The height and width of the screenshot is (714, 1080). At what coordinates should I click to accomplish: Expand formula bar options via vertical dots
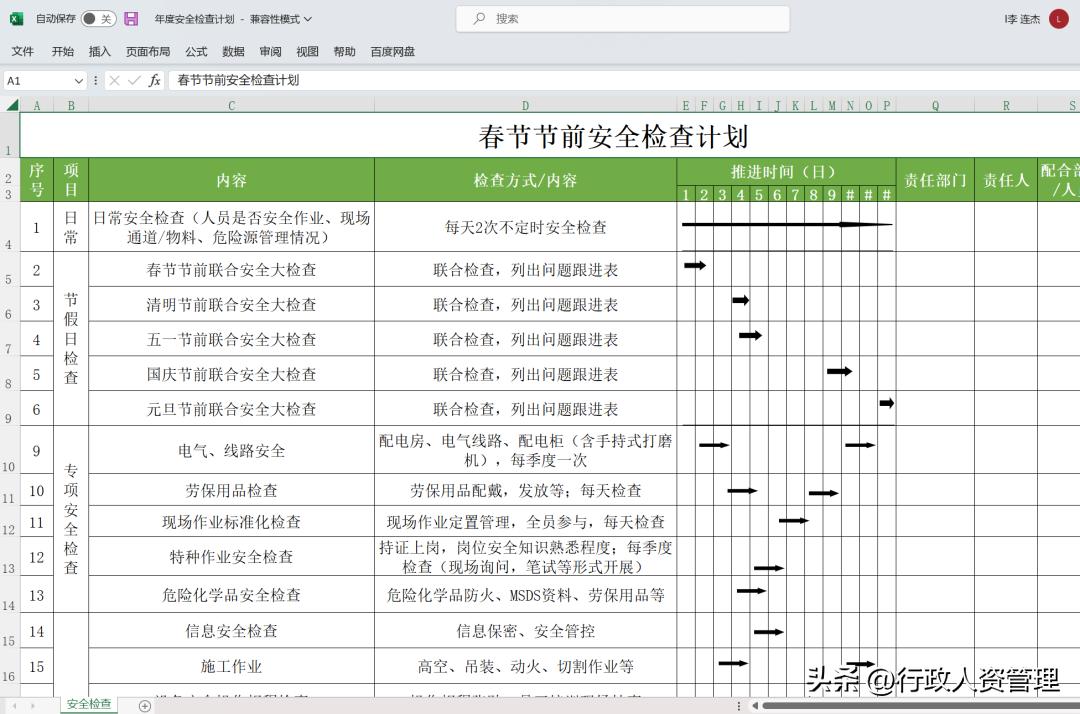(95, 80)
